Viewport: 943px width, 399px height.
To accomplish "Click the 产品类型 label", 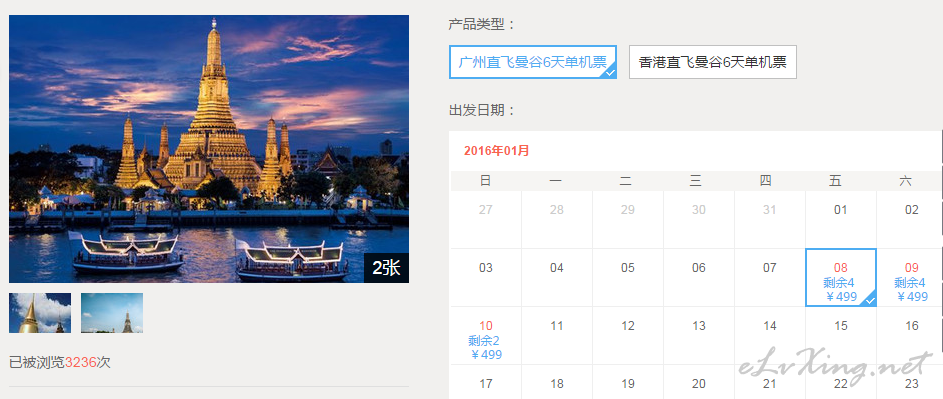I will coord(482,25).
